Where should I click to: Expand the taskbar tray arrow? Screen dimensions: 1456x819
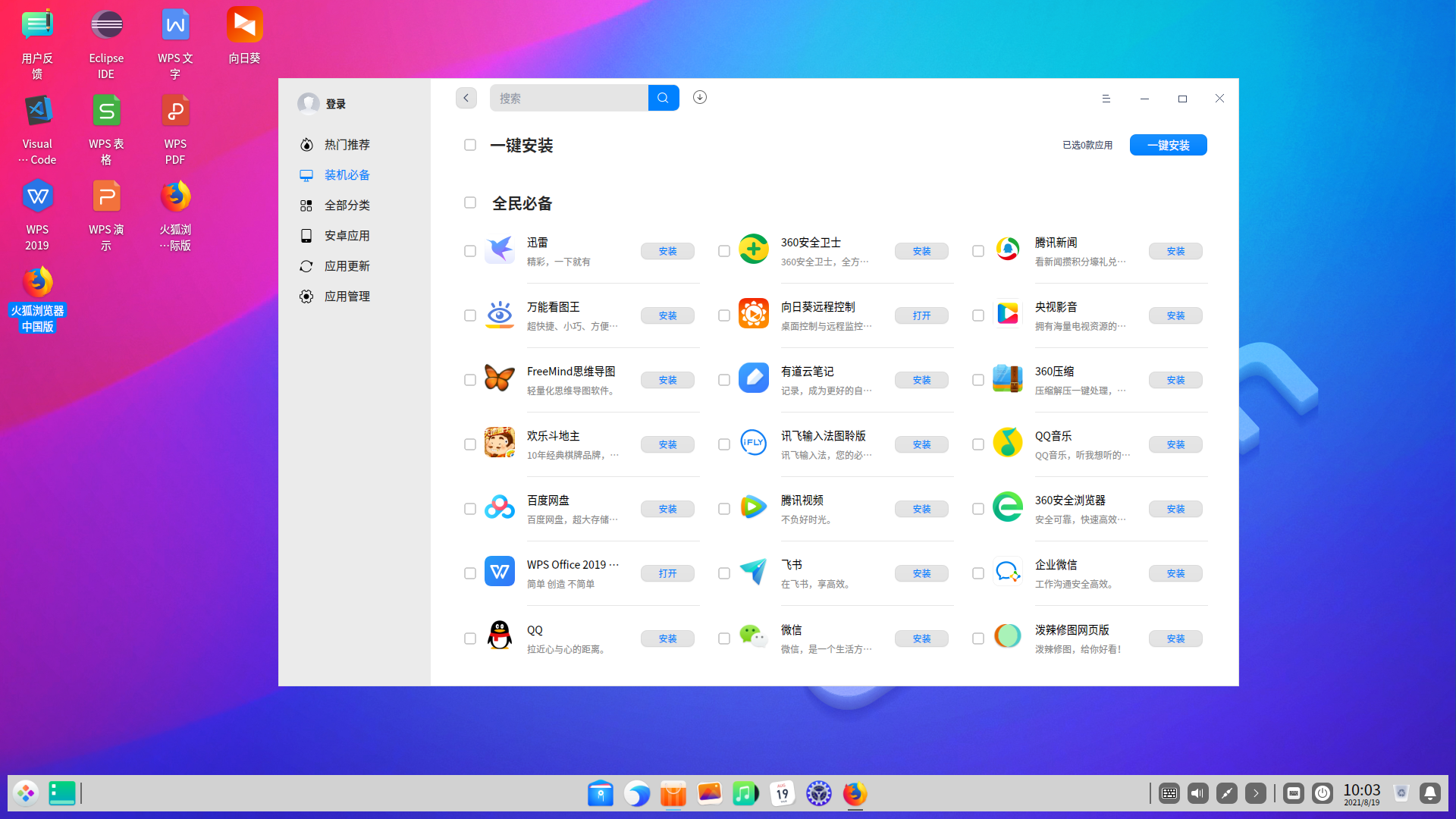tap(1255, 793)
